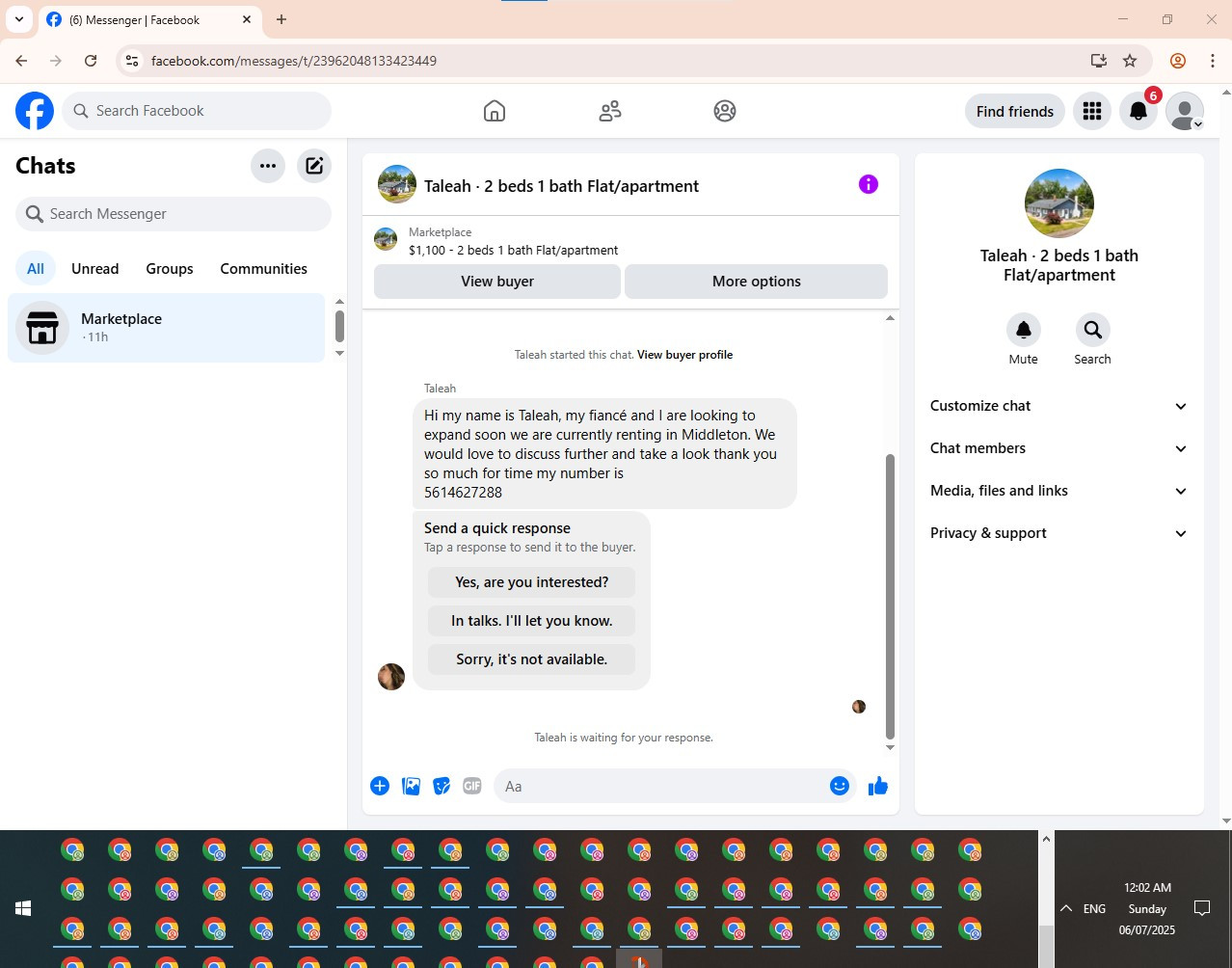The height and width of the screenshot is (968, 1232).
Task: Send 'In talks. I'll let you know.' response
Action: pos(532,621)
